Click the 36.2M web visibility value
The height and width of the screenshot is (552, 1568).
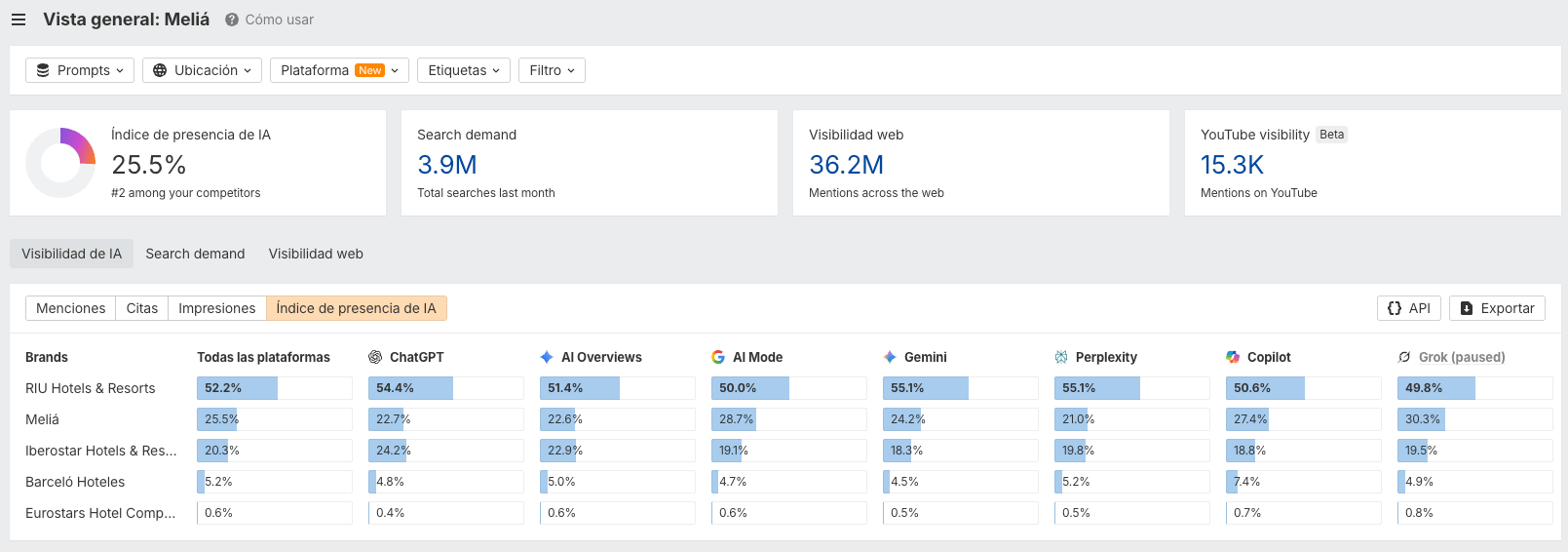point(847,165)
